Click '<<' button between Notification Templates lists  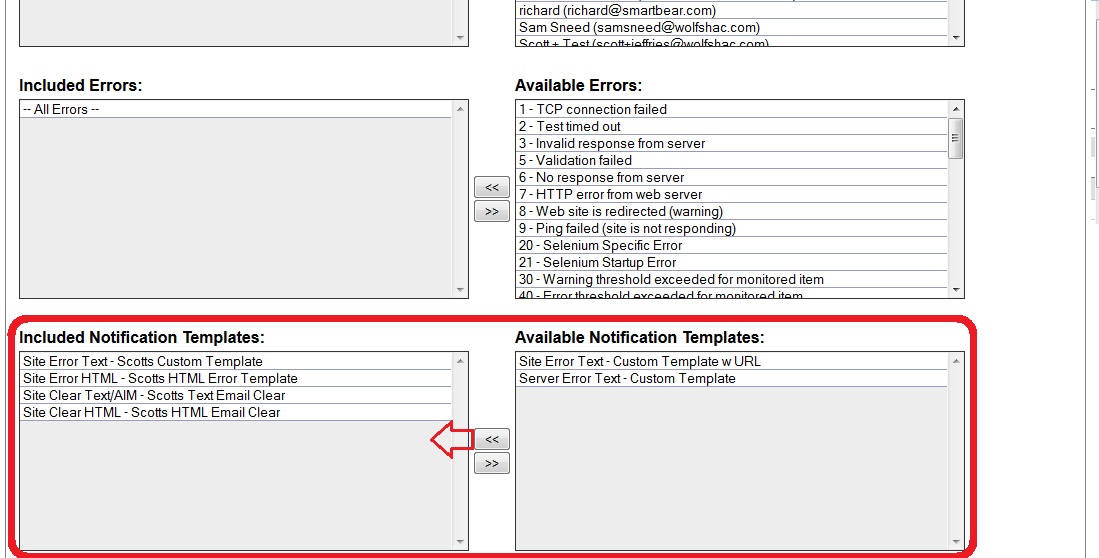[x=492, y=440]
